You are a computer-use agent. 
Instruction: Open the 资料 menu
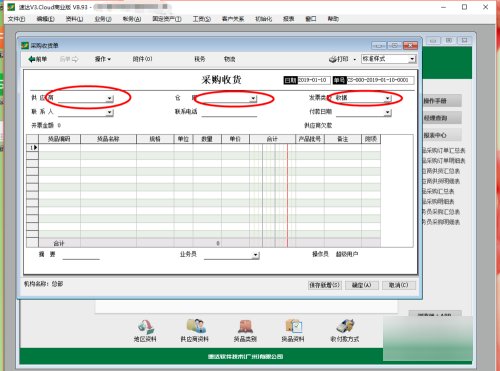coord(74,19)
